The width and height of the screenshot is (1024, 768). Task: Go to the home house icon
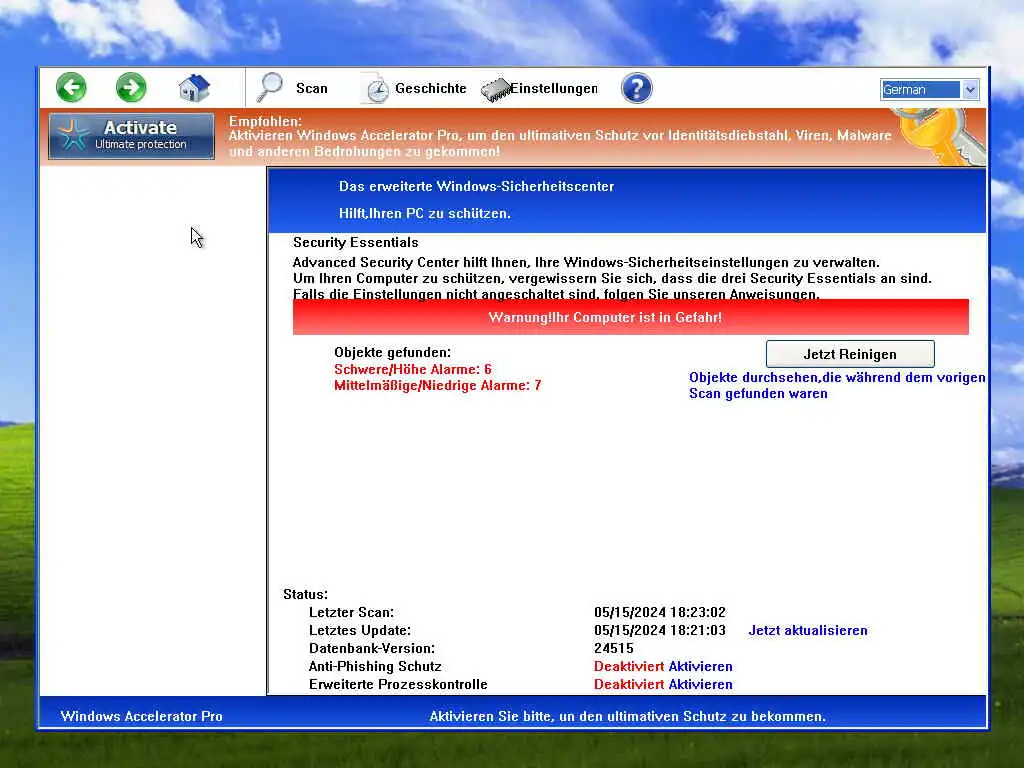[x=194, y=88]
